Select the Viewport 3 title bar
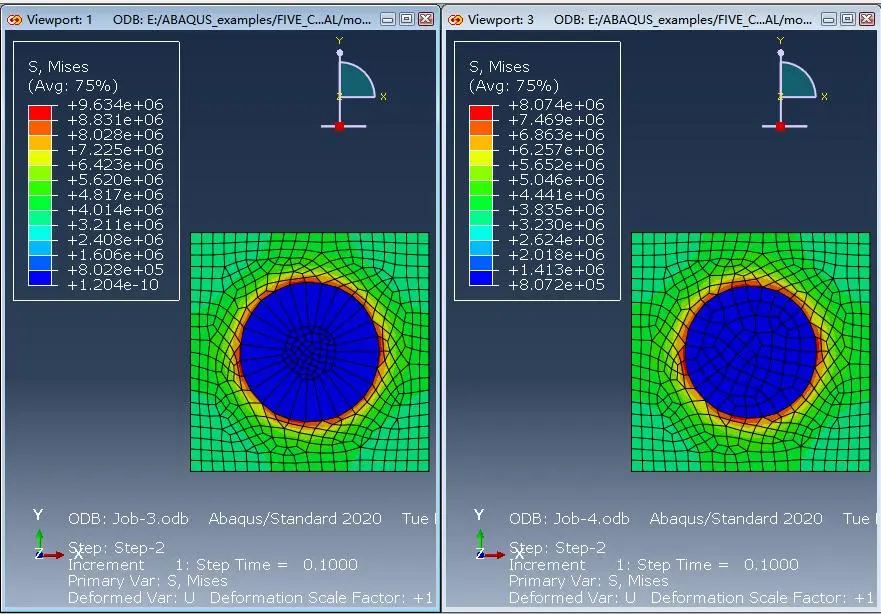The width and height of the screenshot is (881, 614). point(661,20)
